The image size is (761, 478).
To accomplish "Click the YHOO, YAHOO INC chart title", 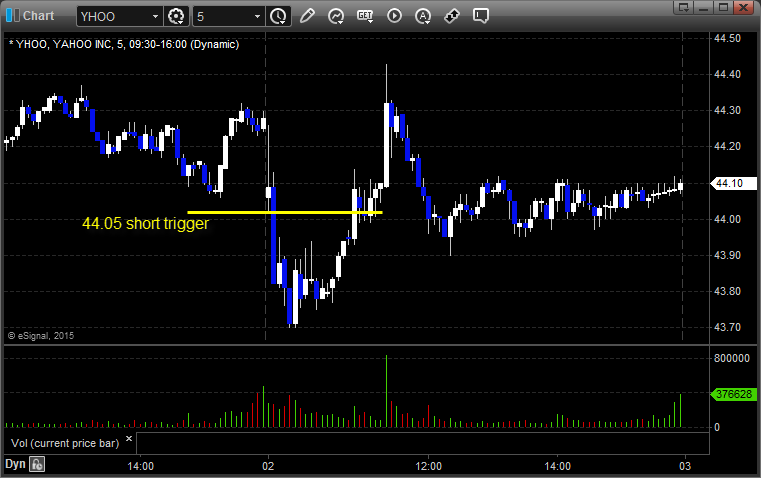I will (124, 44).
